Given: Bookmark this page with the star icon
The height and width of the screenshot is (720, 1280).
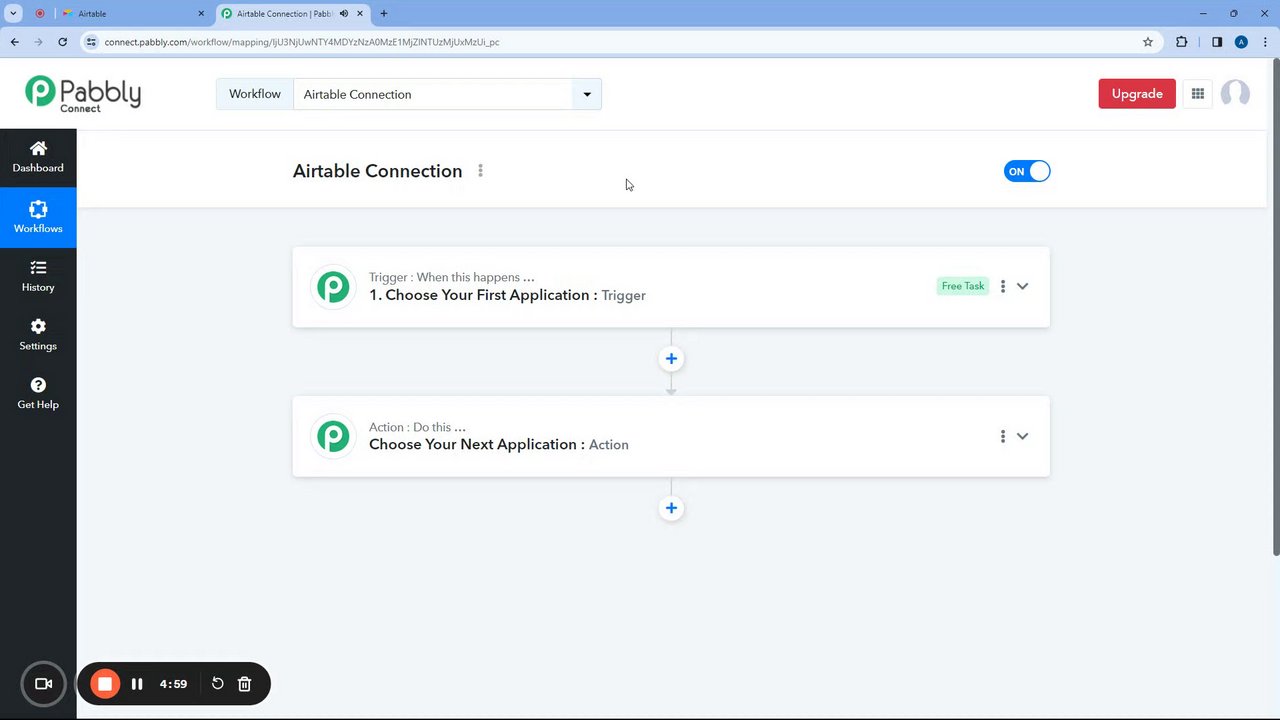Looking at the screenshot, I should coord(1148,42).
